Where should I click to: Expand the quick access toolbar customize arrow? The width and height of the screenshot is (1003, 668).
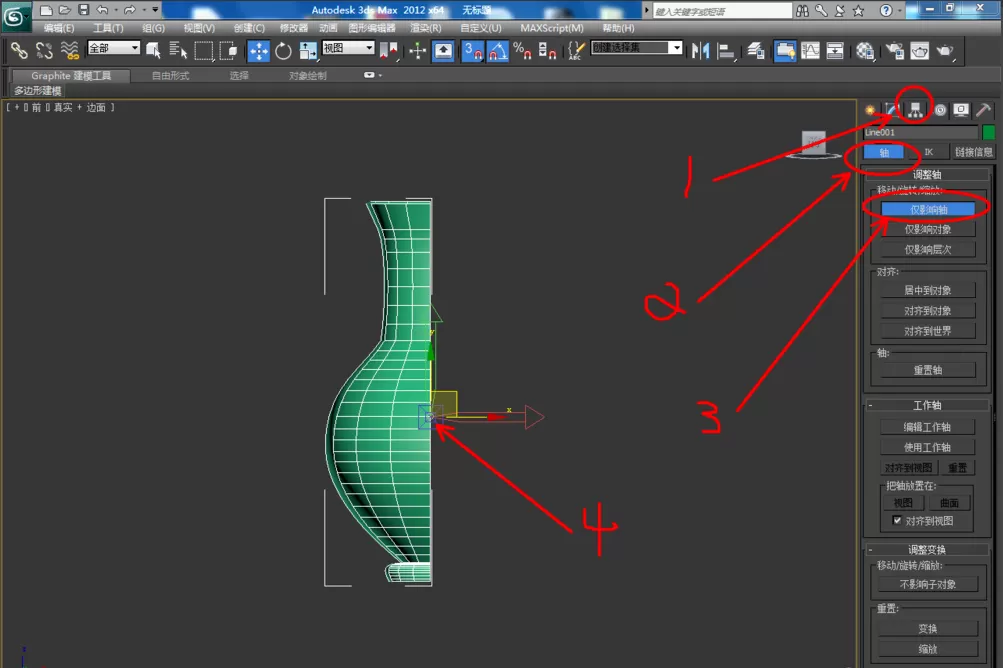155,10
